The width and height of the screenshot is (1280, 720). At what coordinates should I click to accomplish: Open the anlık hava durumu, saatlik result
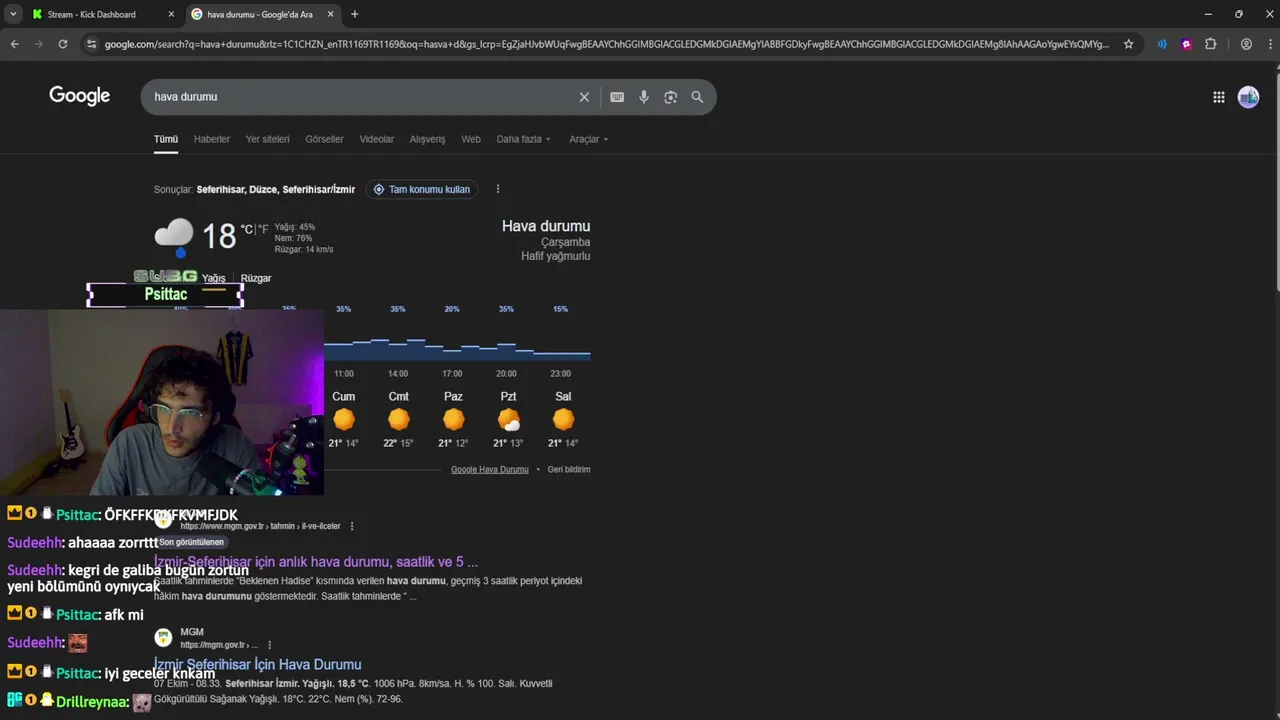pos(316,562)
